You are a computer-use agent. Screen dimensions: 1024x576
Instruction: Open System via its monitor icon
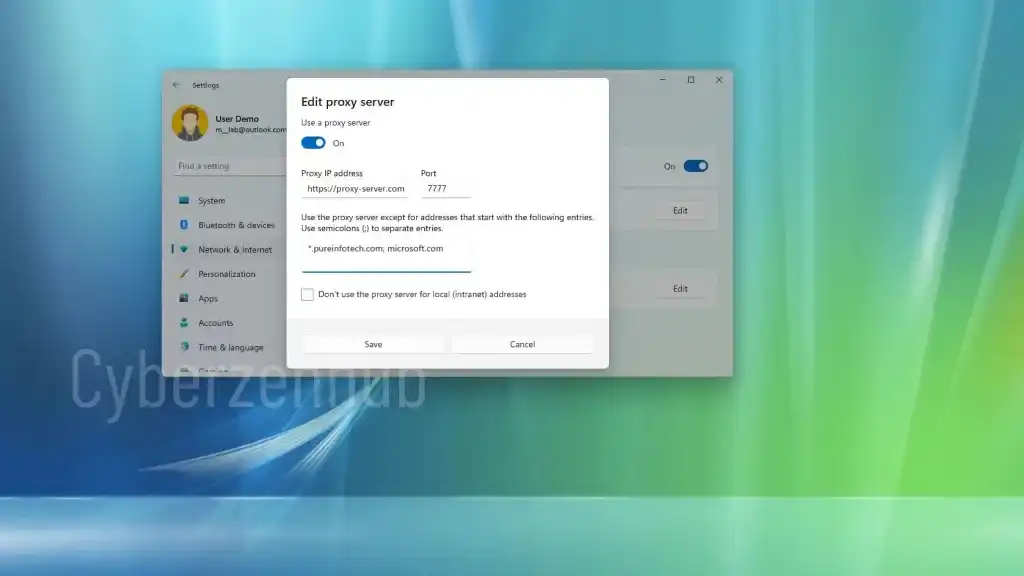pos(184,201)
